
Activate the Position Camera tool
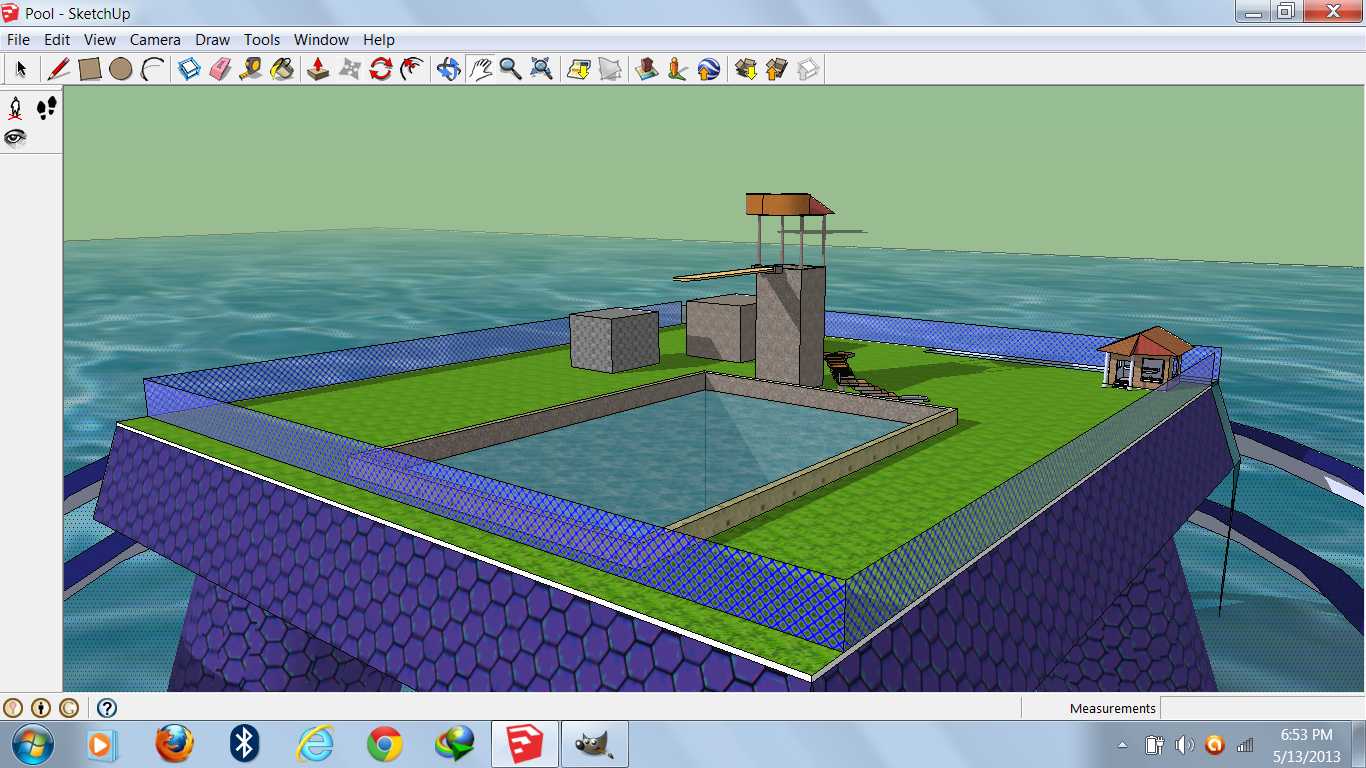16,108
